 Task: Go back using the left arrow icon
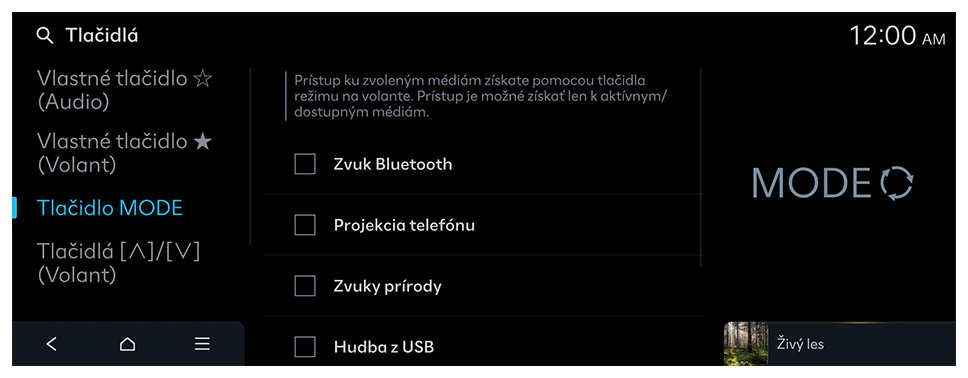(52, 344)
